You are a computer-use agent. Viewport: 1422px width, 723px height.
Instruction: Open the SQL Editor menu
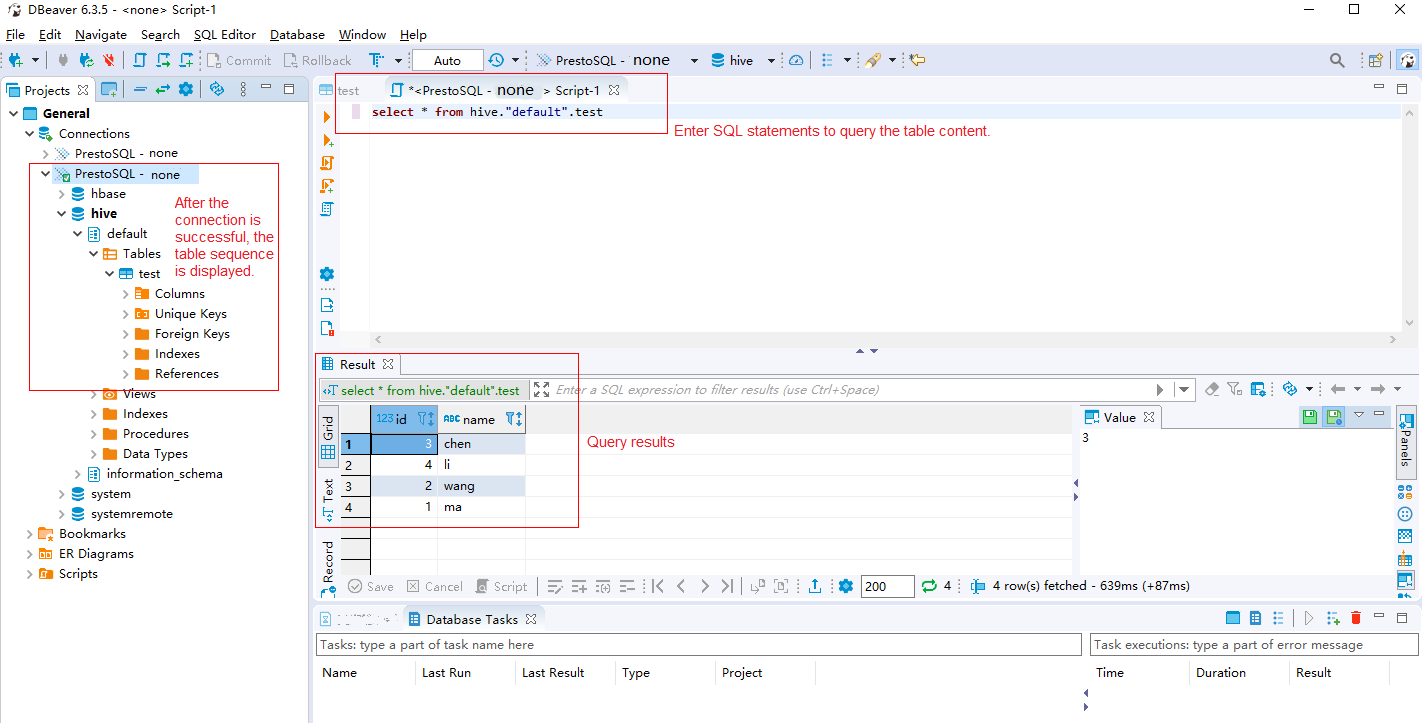click(x=225, y=34)
